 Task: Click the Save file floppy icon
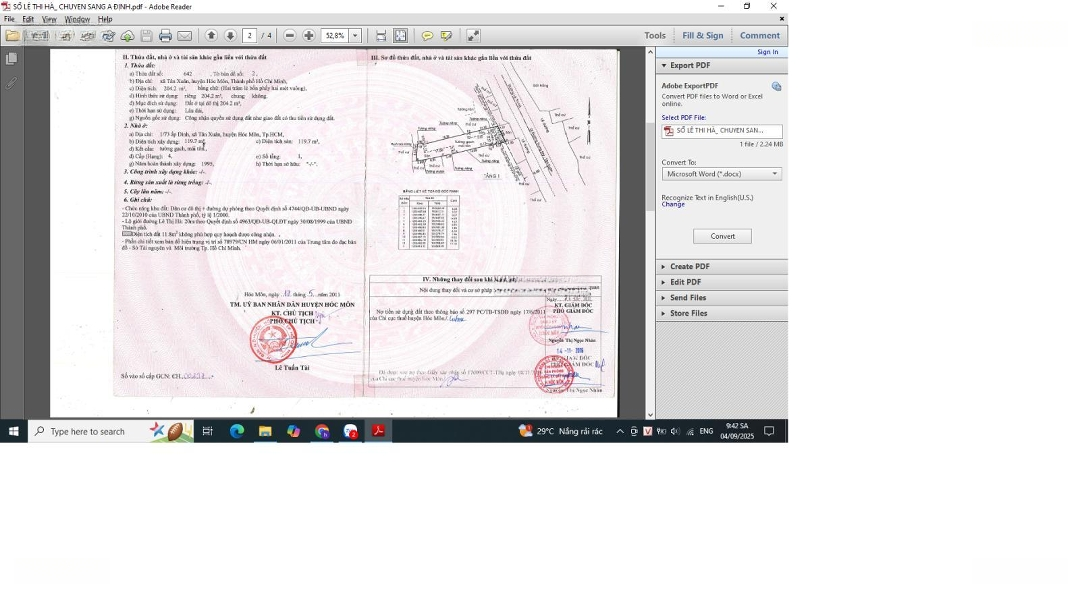pyautogui.click(x=146, y=36)
